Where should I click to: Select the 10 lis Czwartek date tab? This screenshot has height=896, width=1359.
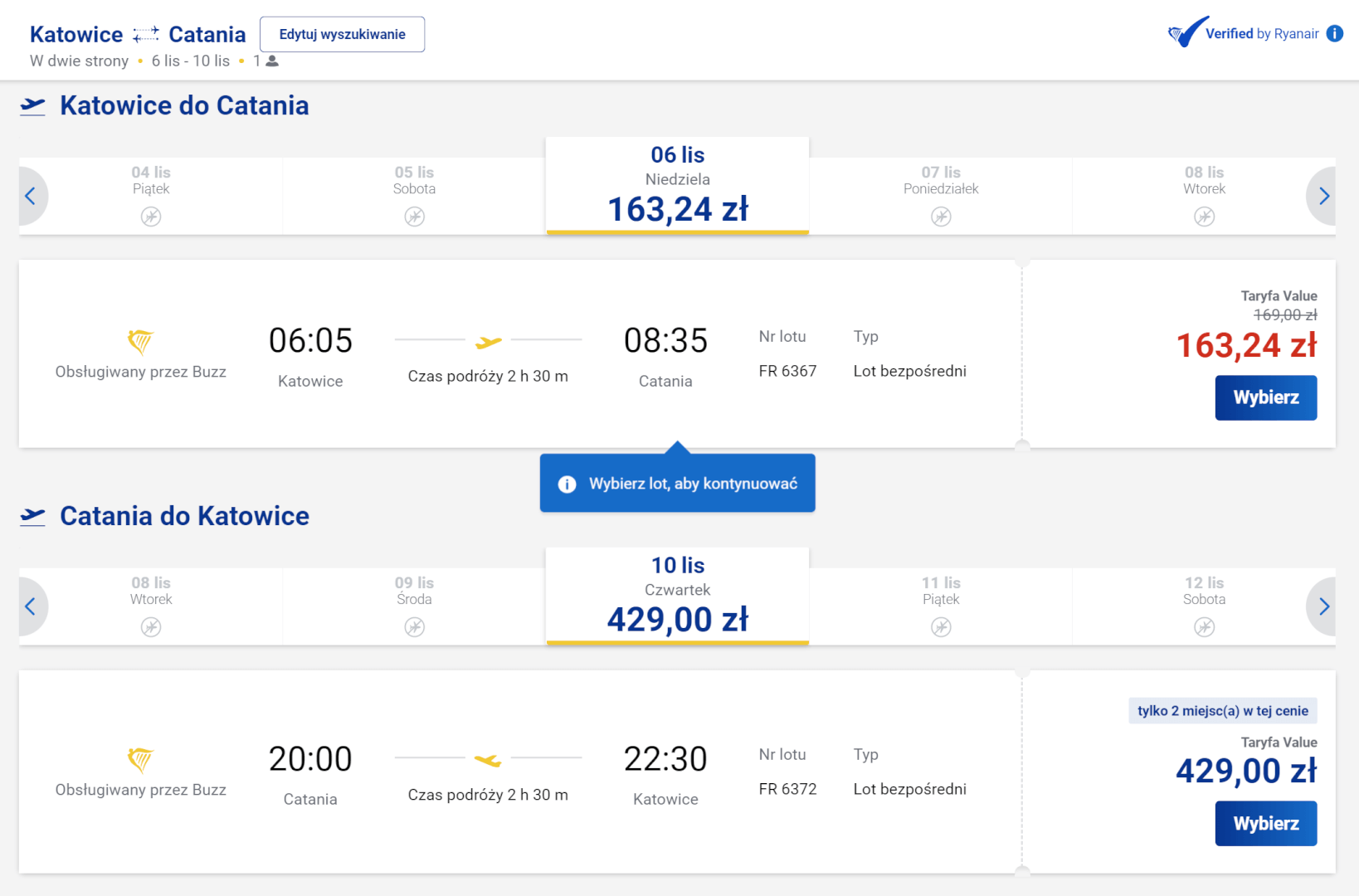click(677, 597)
